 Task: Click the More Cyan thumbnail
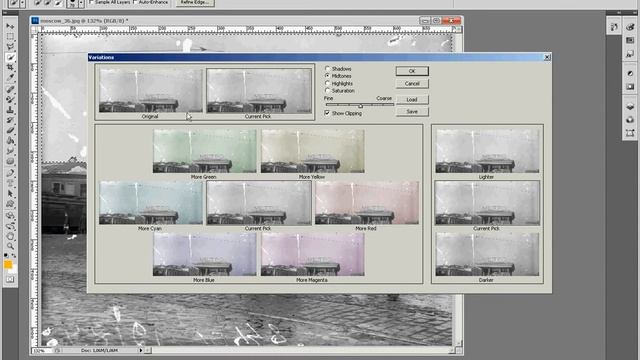point(151,203)
